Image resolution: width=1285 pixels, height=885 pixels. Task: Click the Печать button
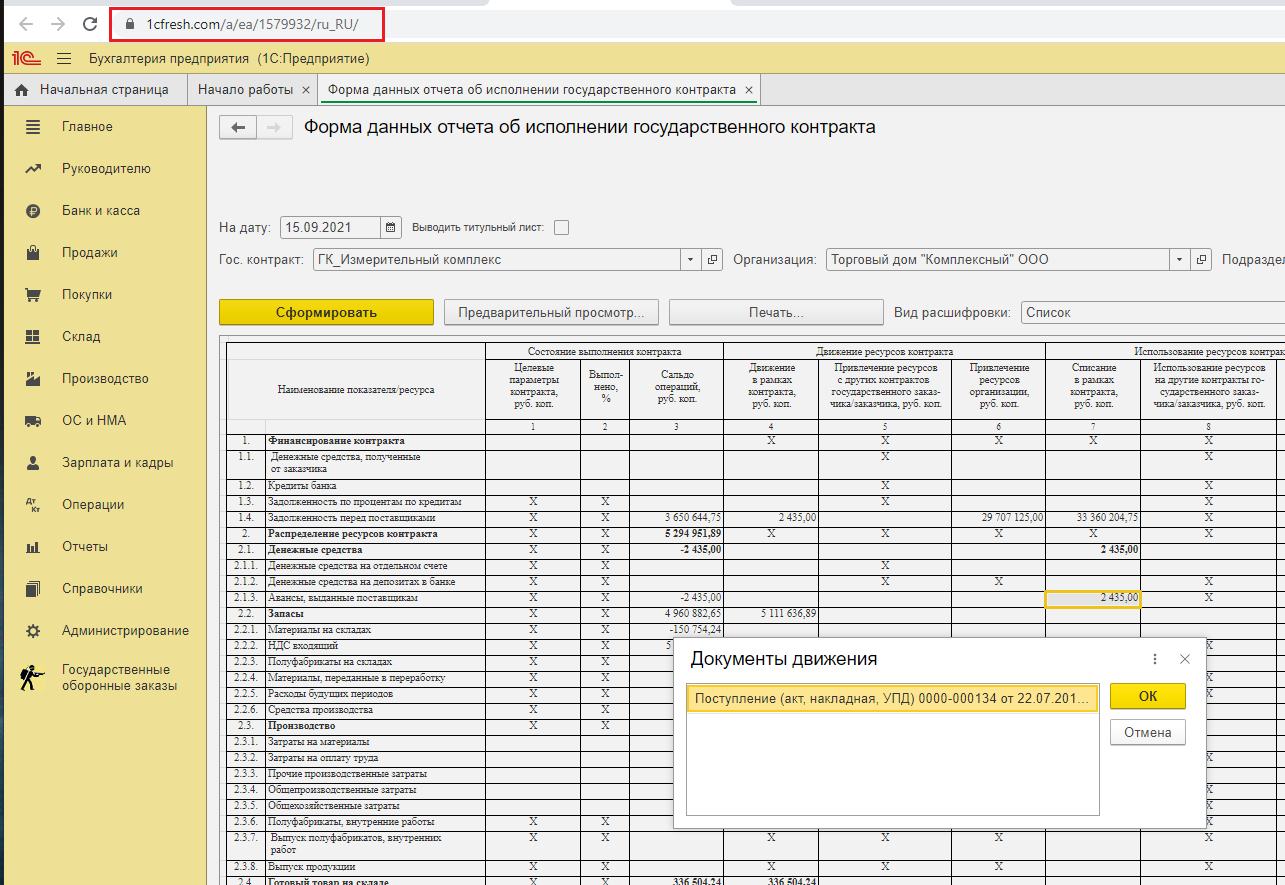(776, 312)
